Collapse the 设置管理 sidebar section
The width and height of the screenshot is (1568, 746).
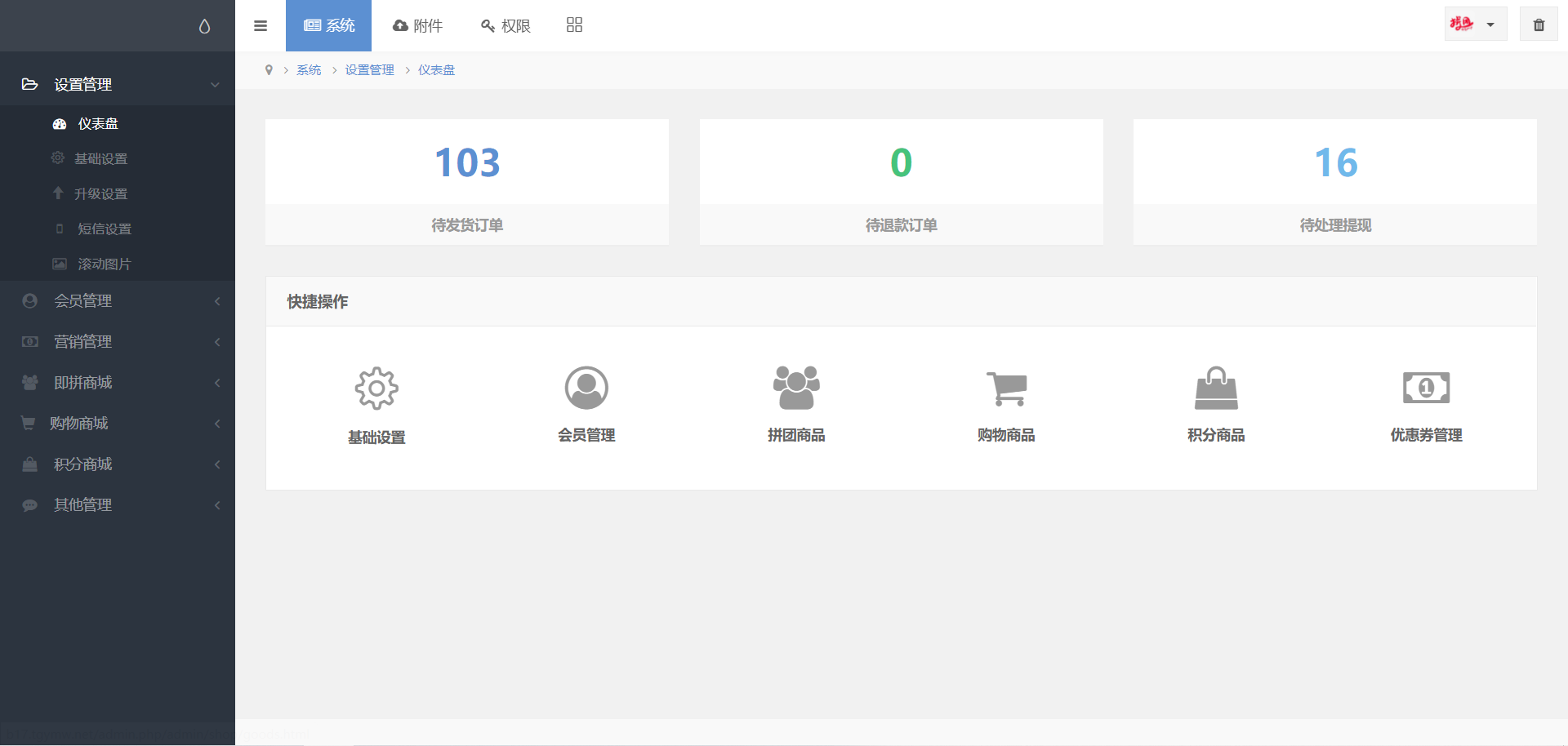click(x=118, y=84)
